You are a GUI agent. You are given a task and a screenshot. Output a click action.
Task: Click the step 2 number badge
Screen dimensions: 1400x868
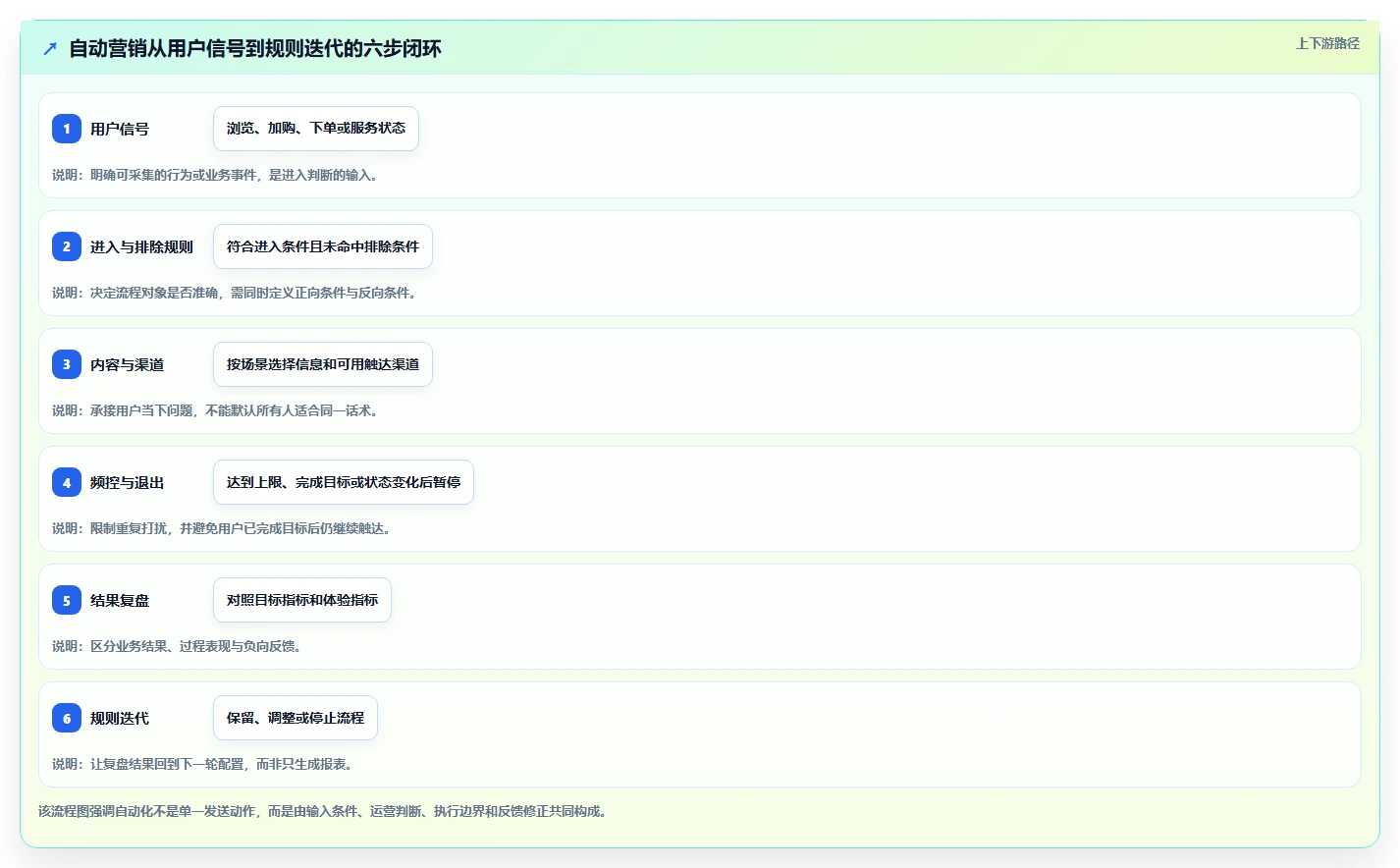[67, 246]
